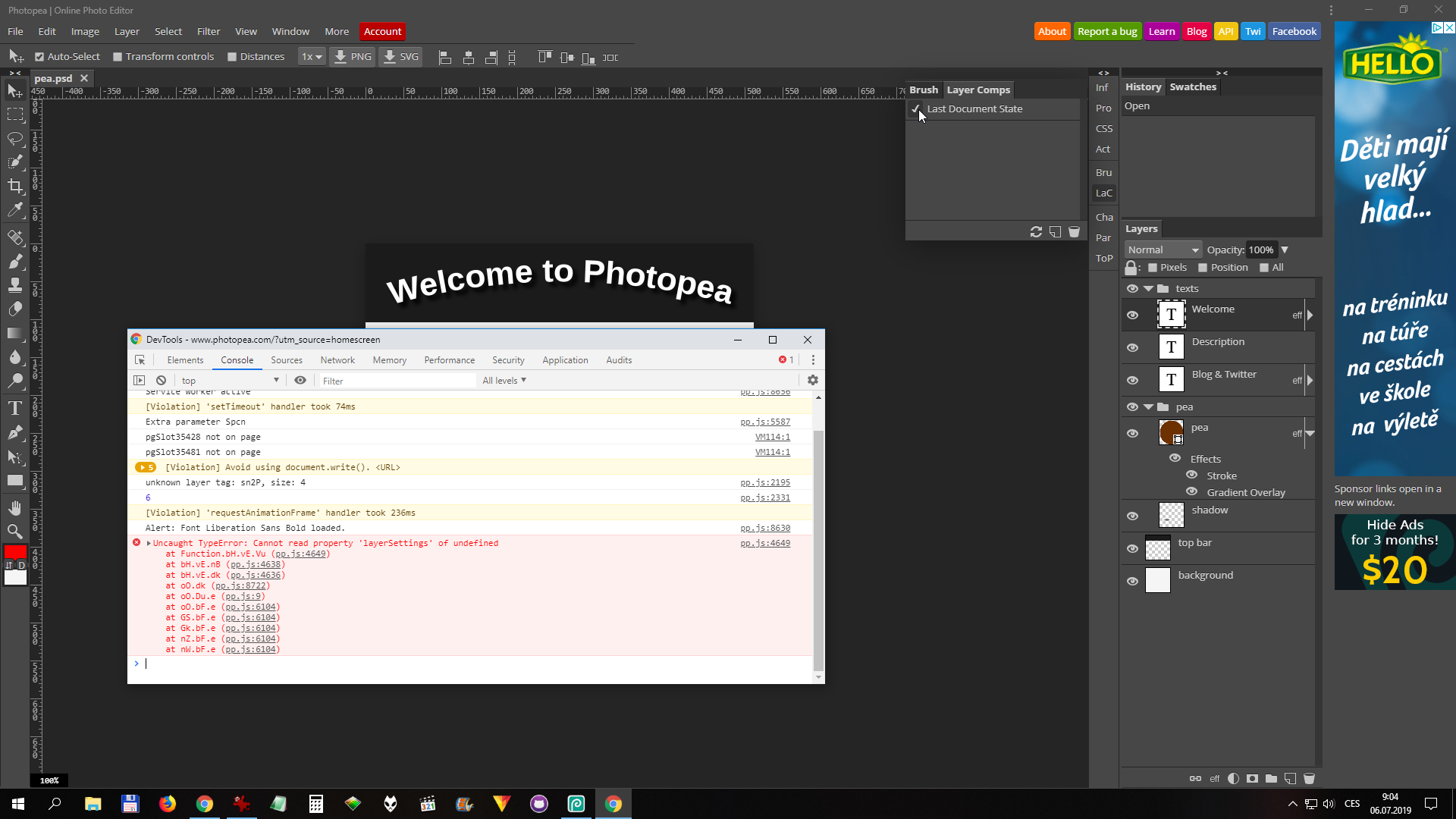The height and width of the screenshot is (819, 1456).
Task: Grab the Hand tool
Action: [15, 507]
